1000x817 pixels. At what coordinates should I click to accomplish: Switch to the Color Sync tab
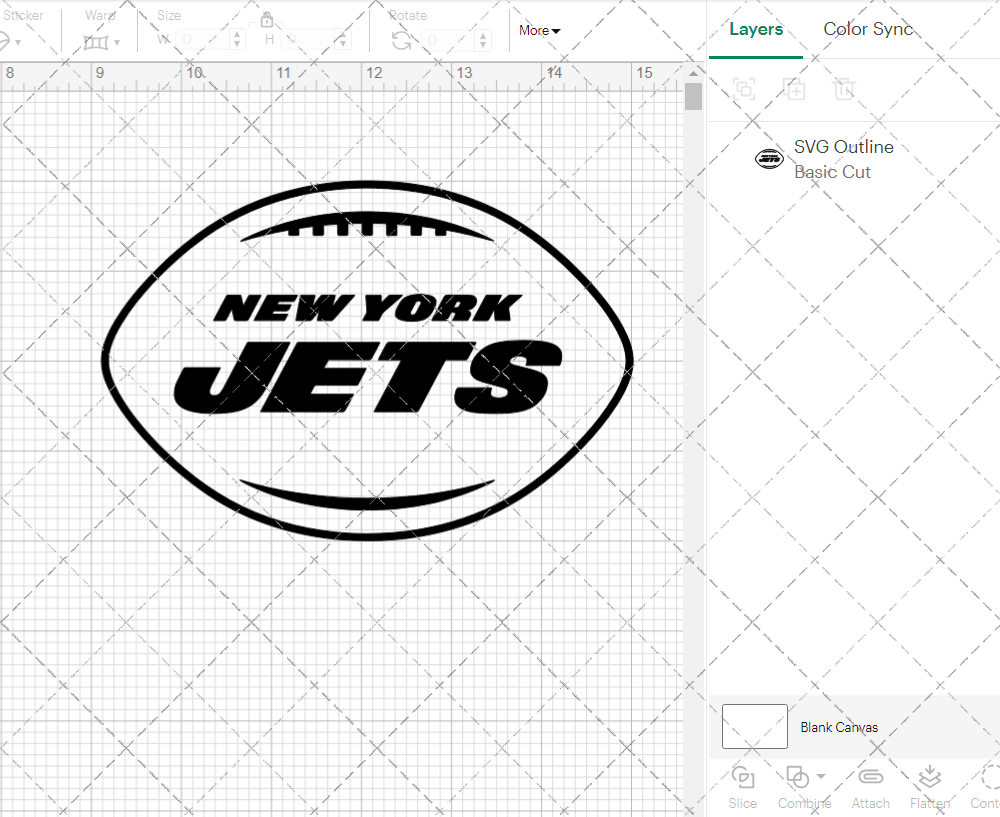(x=868, y=29)
